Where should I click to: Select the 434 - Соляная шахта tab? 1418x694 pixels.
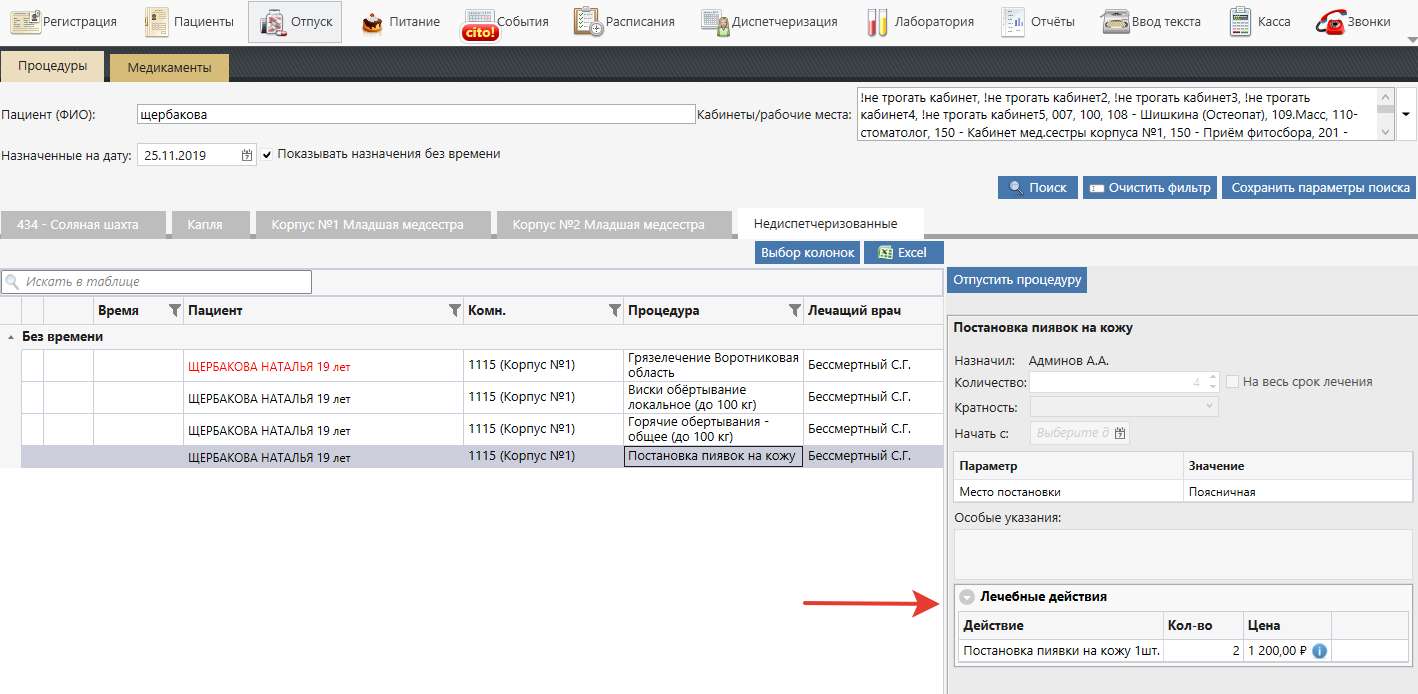click(x=78, y=225)
